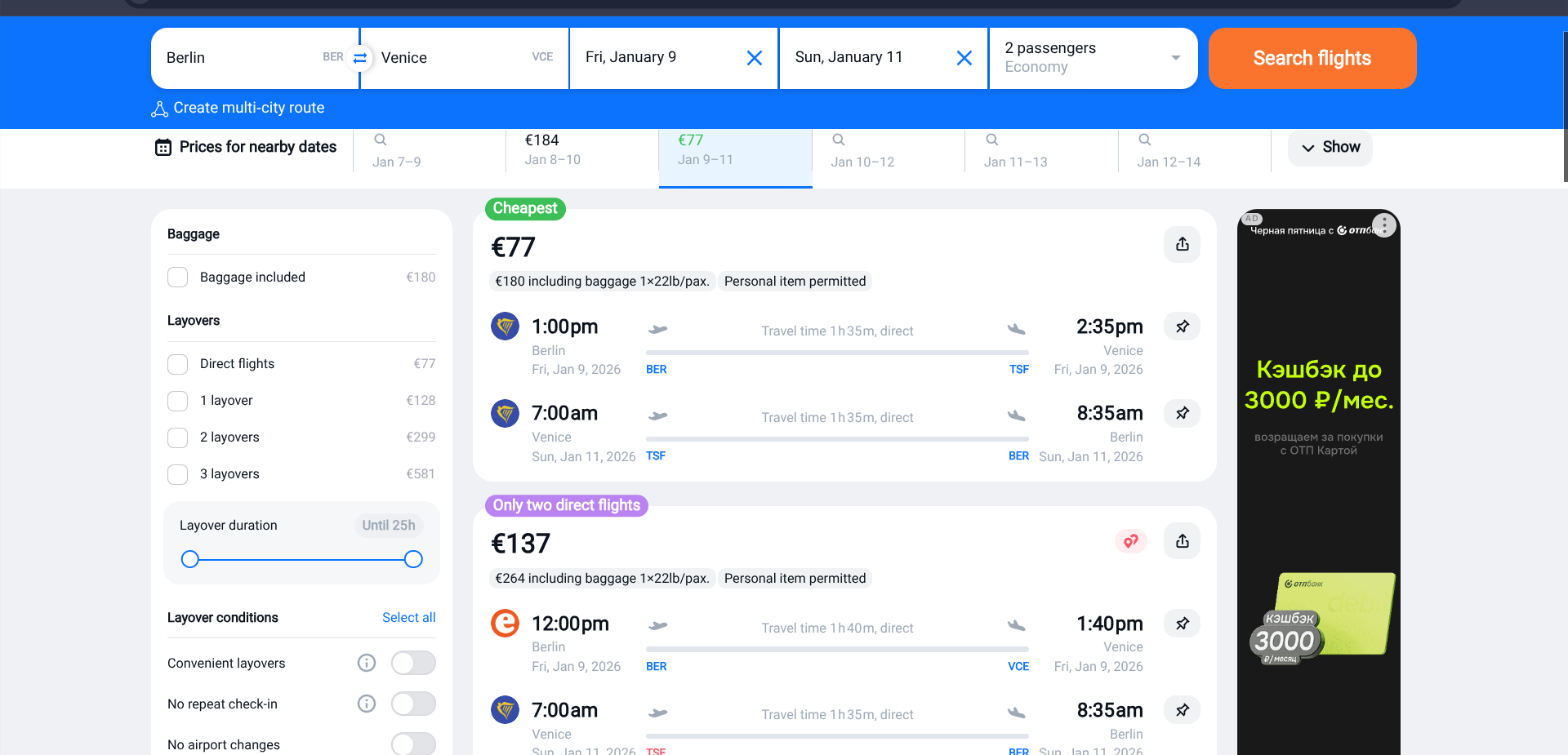This screenshot has width=1568, height=755.
Task: Click the right layover duration slider handle
Action: 413,559
